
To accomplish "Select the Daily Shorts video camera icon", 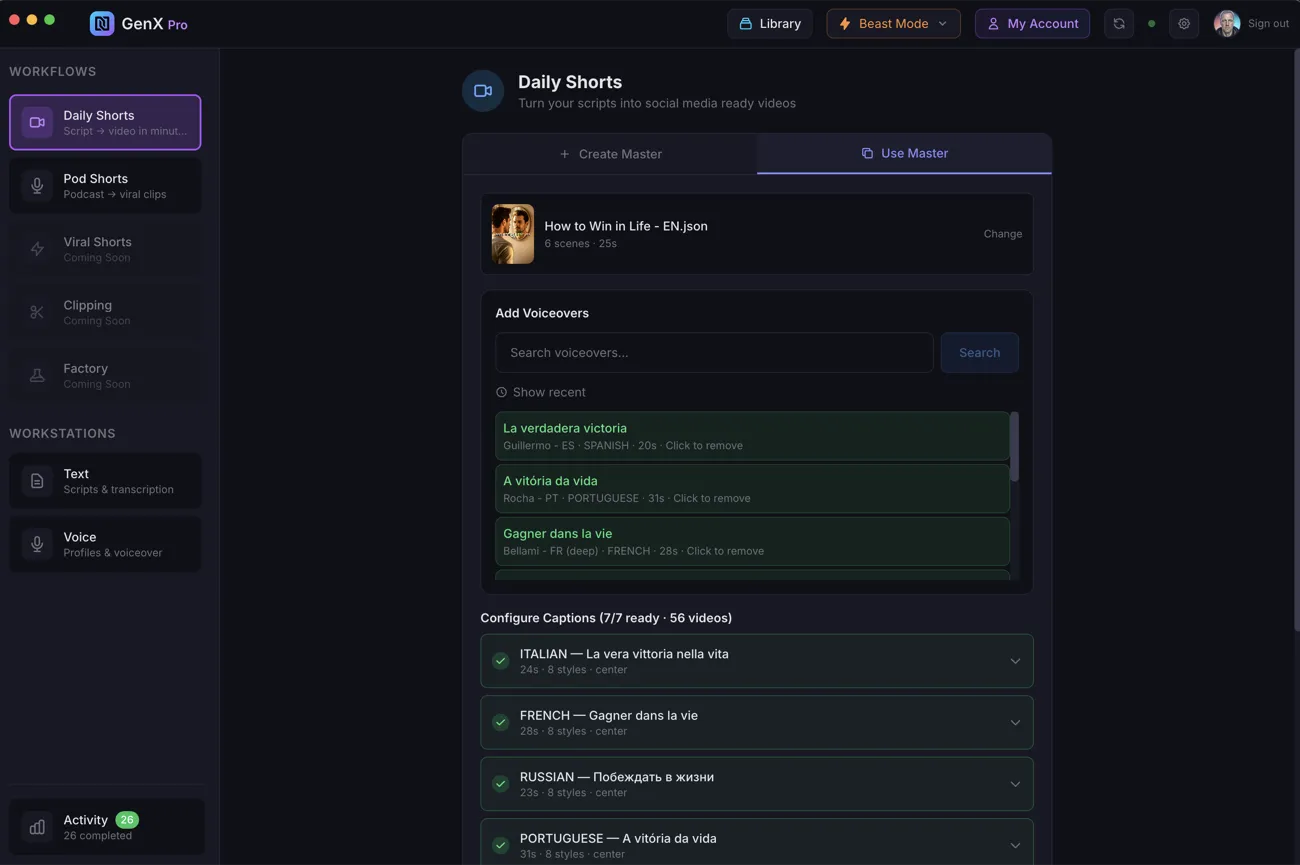I will point(37,122).
